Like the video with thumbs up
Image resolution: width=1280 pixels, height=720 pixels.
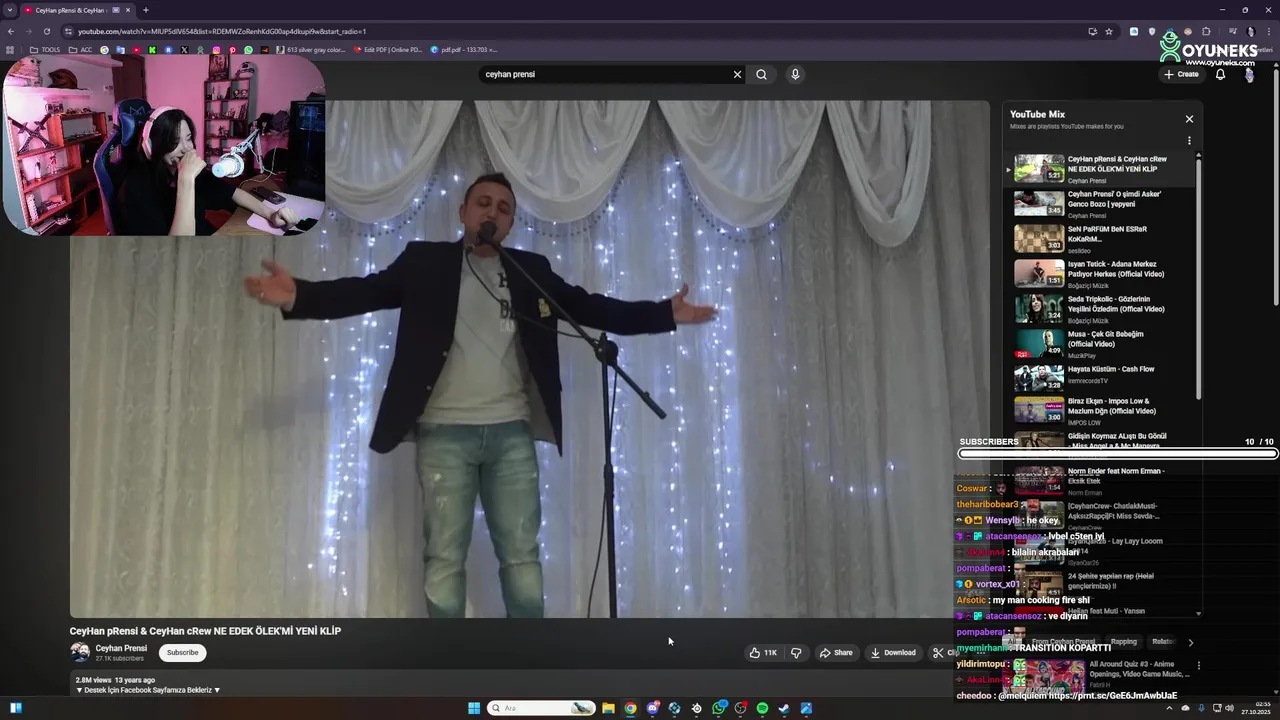point(763,653)
